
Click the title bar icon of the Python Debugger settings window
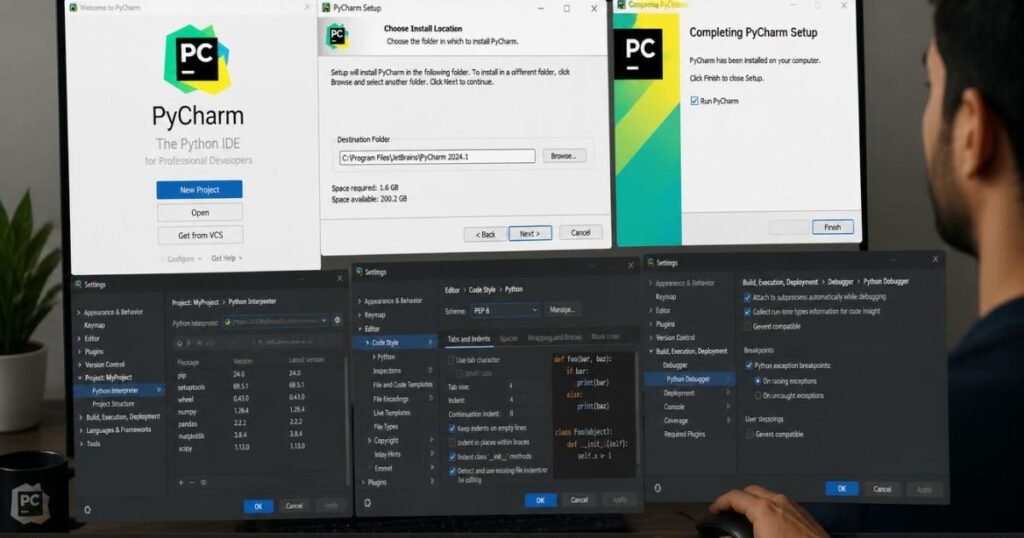pyautogui.click(x=650, y=262)
